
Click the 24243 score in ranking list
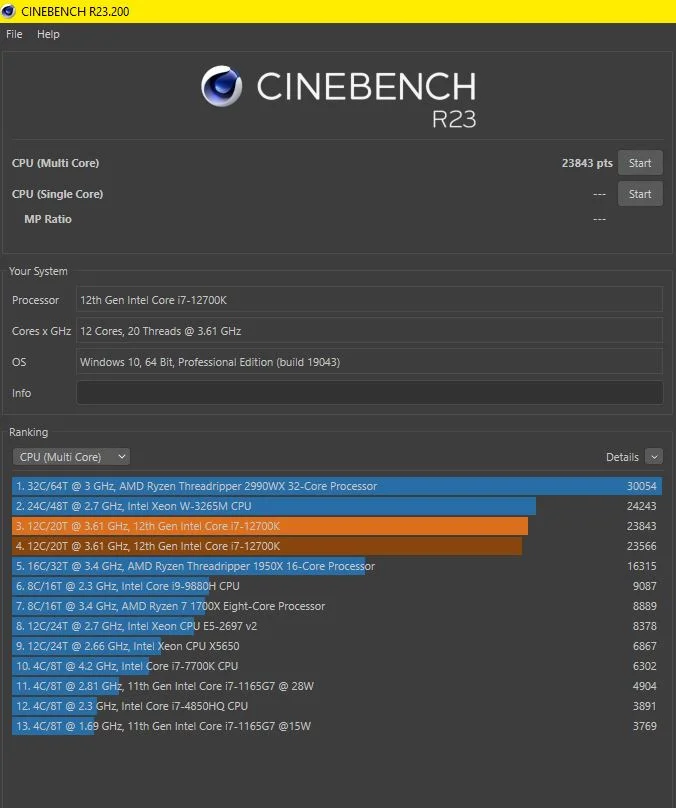pyautogui.click(x=641, y=506)
